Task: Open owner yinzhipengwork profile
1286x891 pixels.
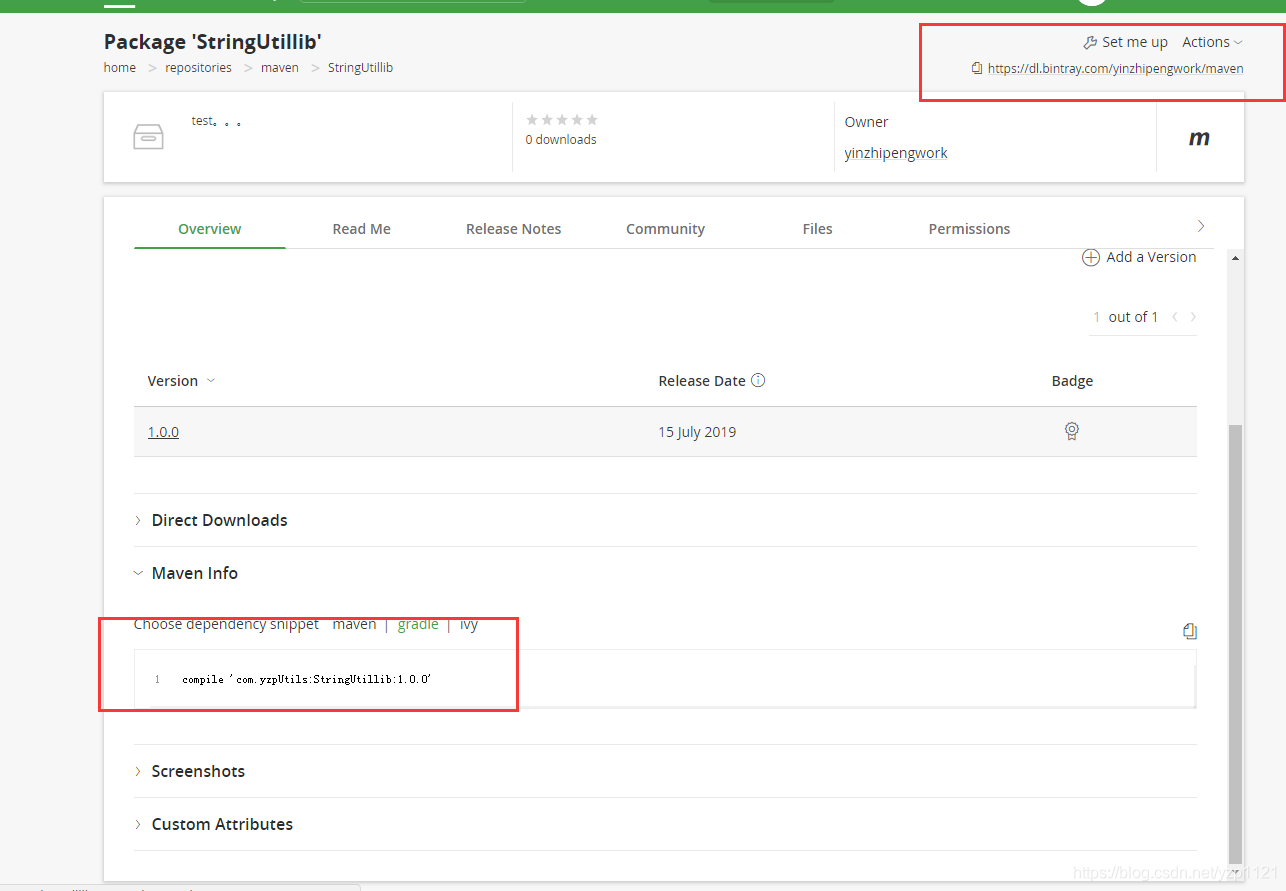Action: click(x=896, y=153)
